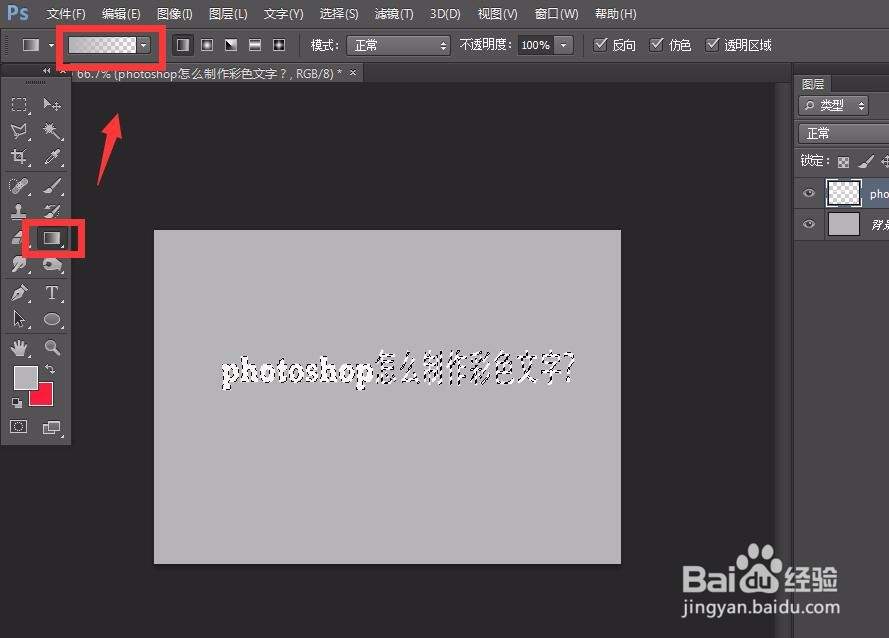Toggle the 仿色 dither checkbox
Image resolution: width=889 pixels, height=638 pixels.
656,44
